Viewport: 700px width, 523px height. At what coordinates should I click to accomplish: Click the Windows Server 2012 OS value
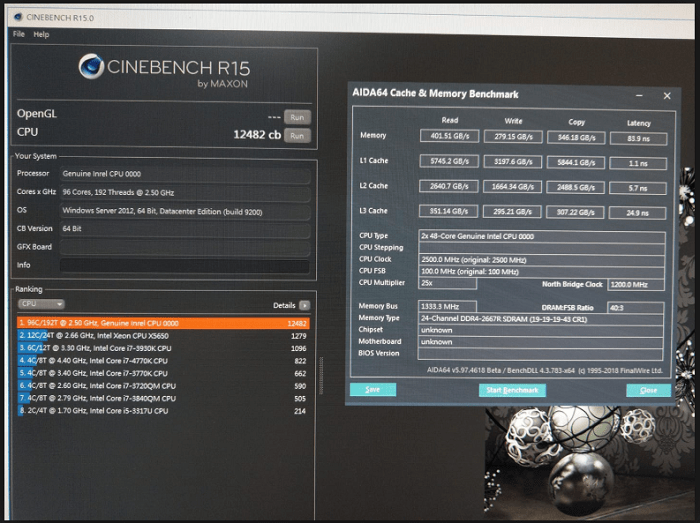[x=185, y=212]
